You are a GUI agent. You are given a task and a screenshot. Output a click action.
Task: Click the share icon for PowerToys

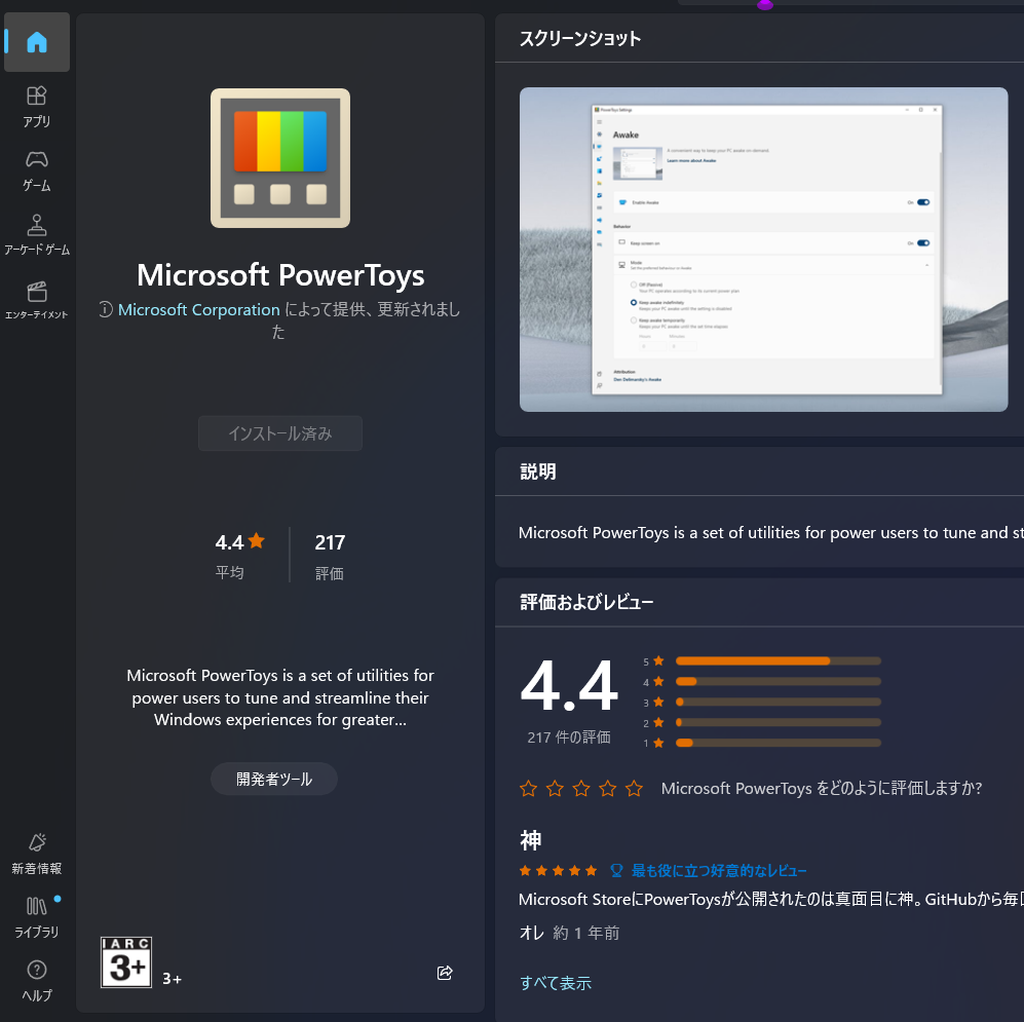445,972
